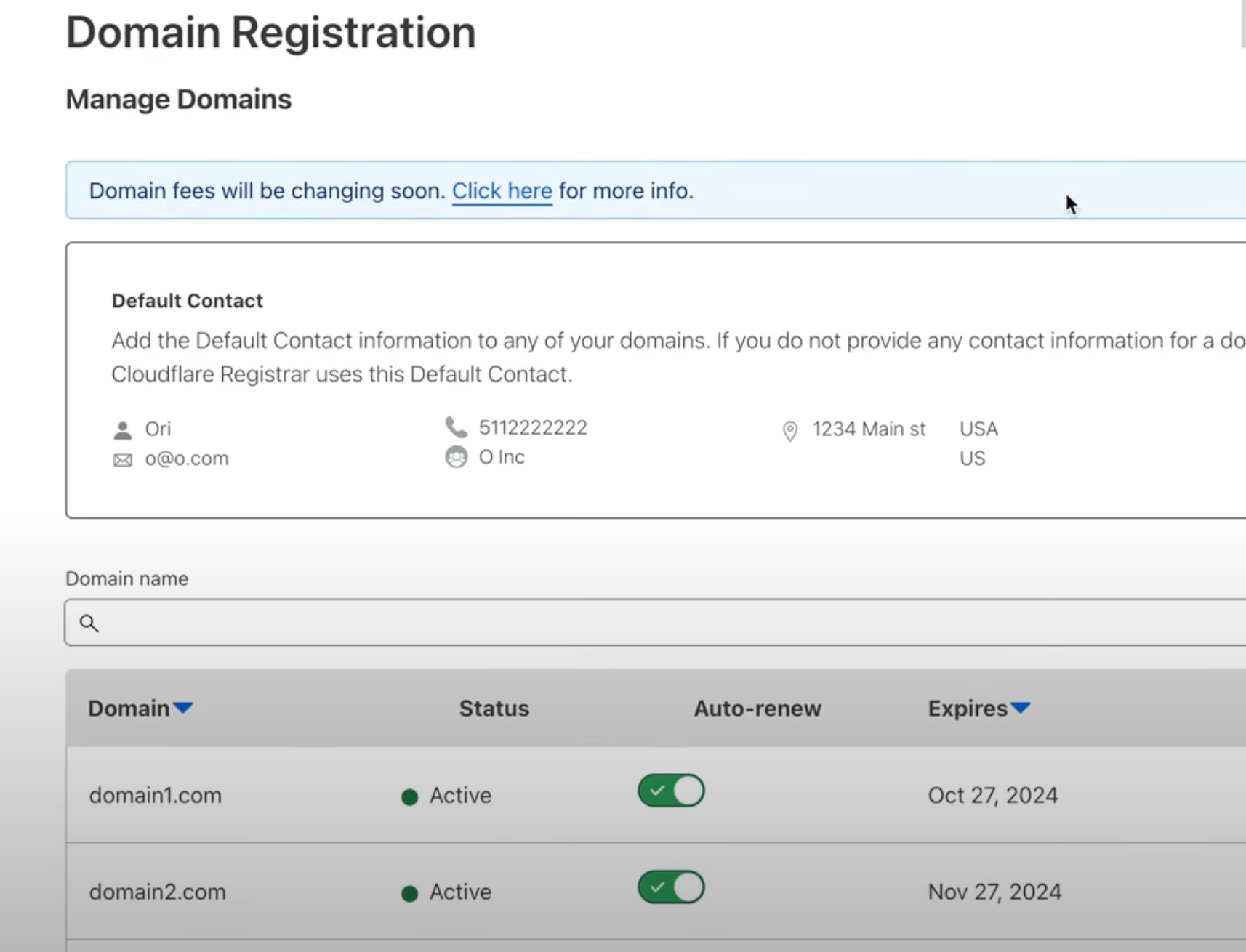The width and height of the screenshot is (1246, 952).
Task: Disable auto-renew for domain2.com
Action: [x=670, y=887]
